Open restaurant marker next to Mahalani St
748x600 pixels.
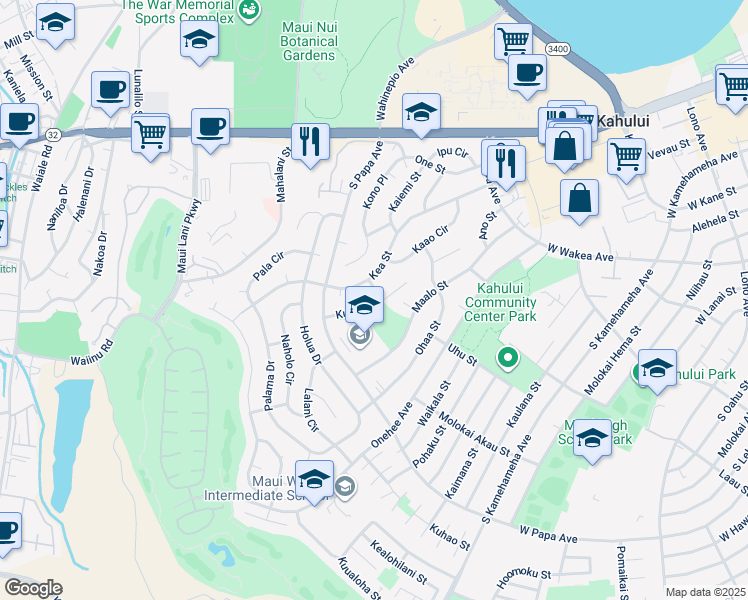(x=310, y=145)
